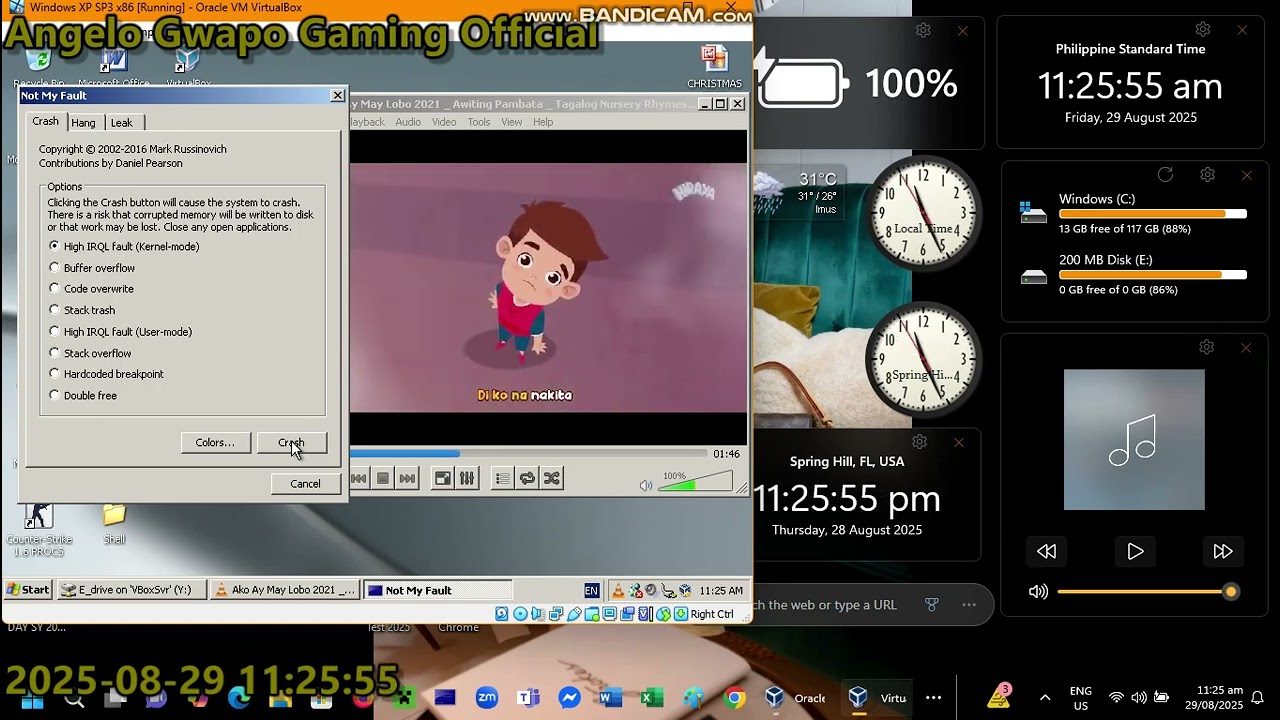Select High IRQL fault (Kernel-mode) option

point(125,246)
